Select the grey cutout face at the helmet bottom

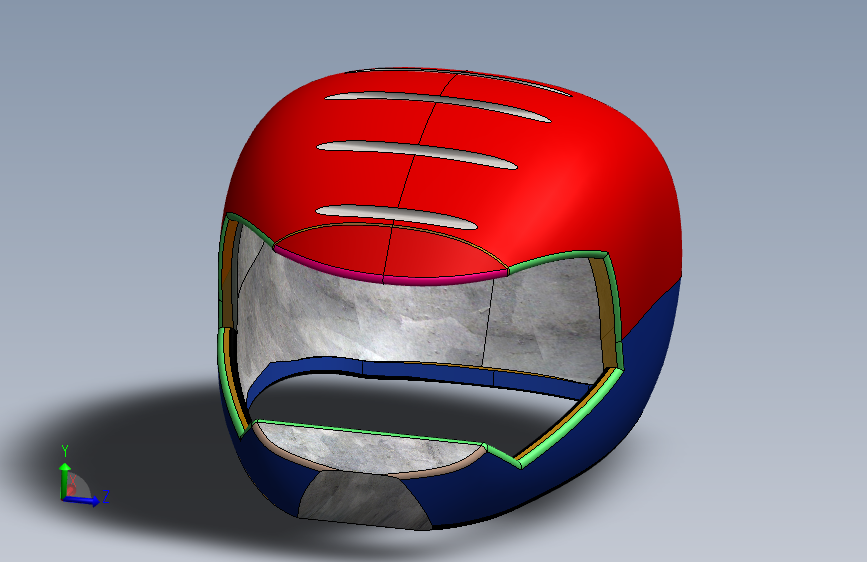[362, 501]
